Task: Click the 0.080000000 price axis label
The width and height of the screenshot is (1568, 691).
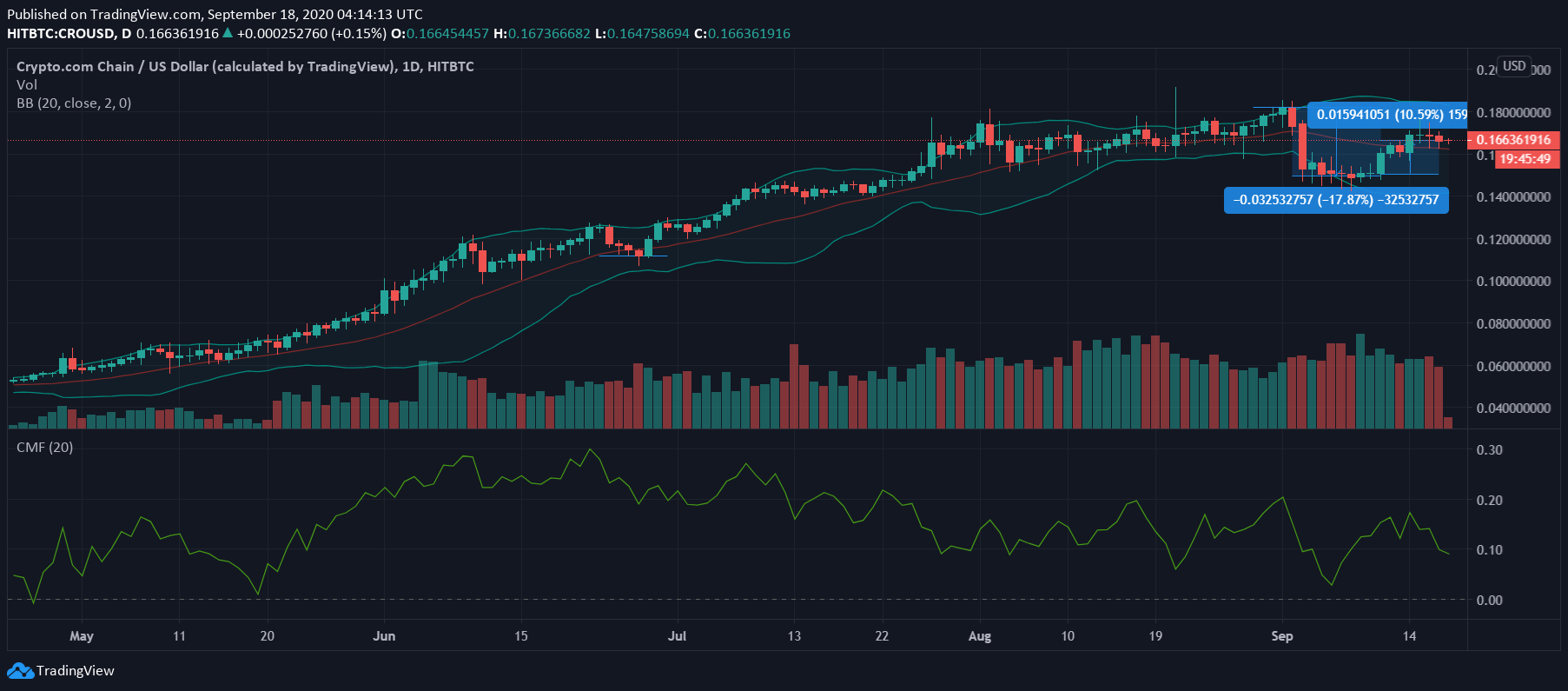Action: (1513, 323)
